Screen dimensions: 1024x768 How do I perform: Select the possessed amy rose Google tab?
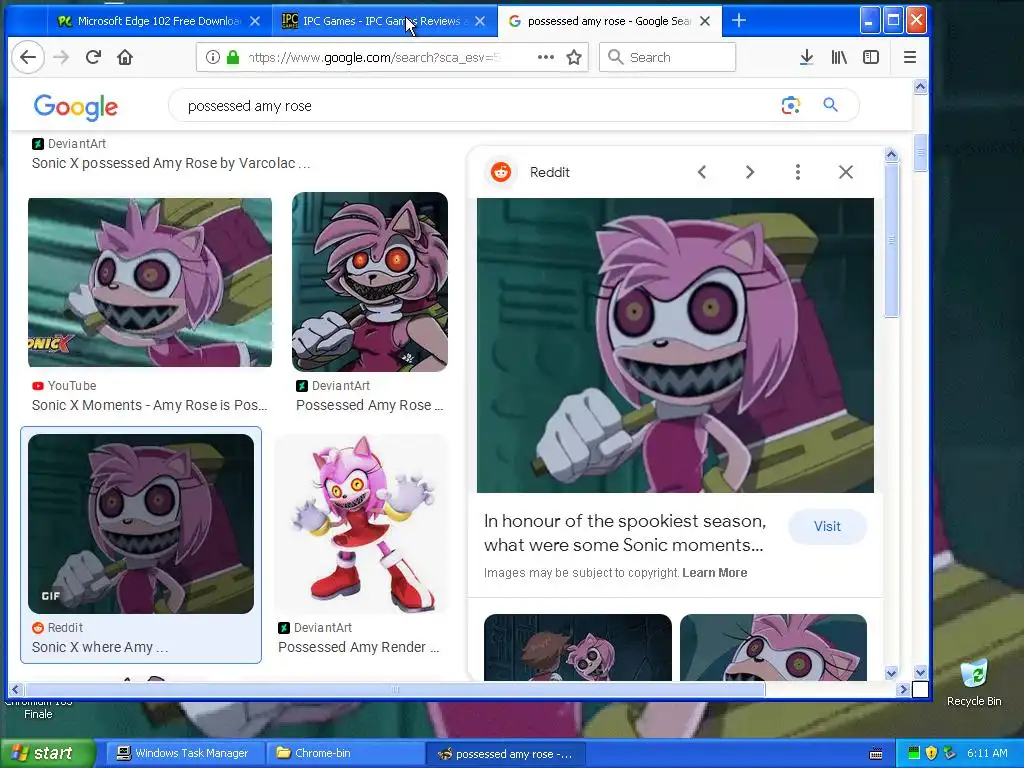point(609,21)
